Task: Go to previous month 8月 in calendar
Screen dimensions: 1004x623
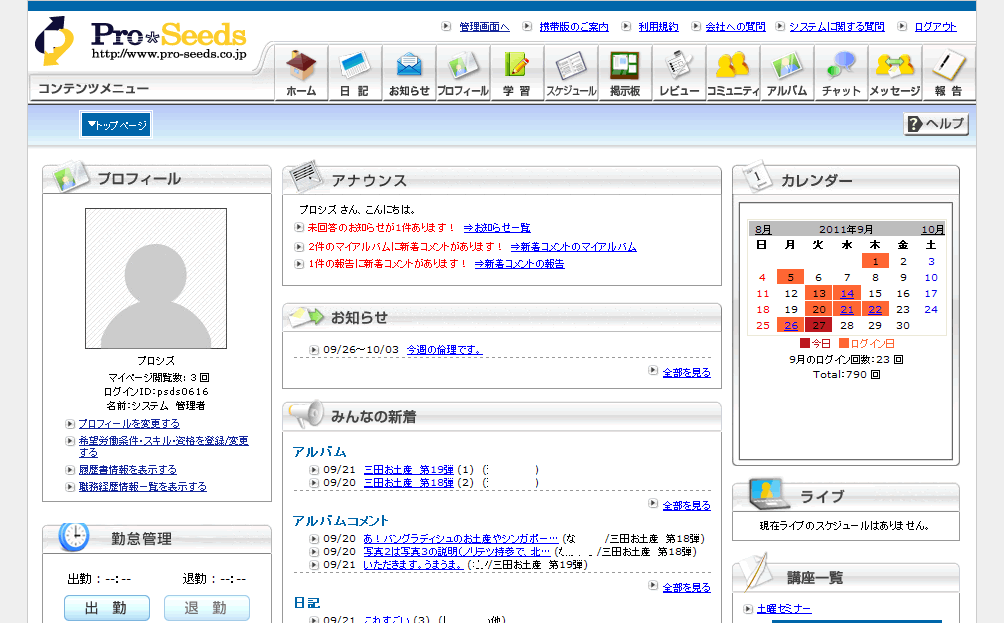Action: pos(763,229)
